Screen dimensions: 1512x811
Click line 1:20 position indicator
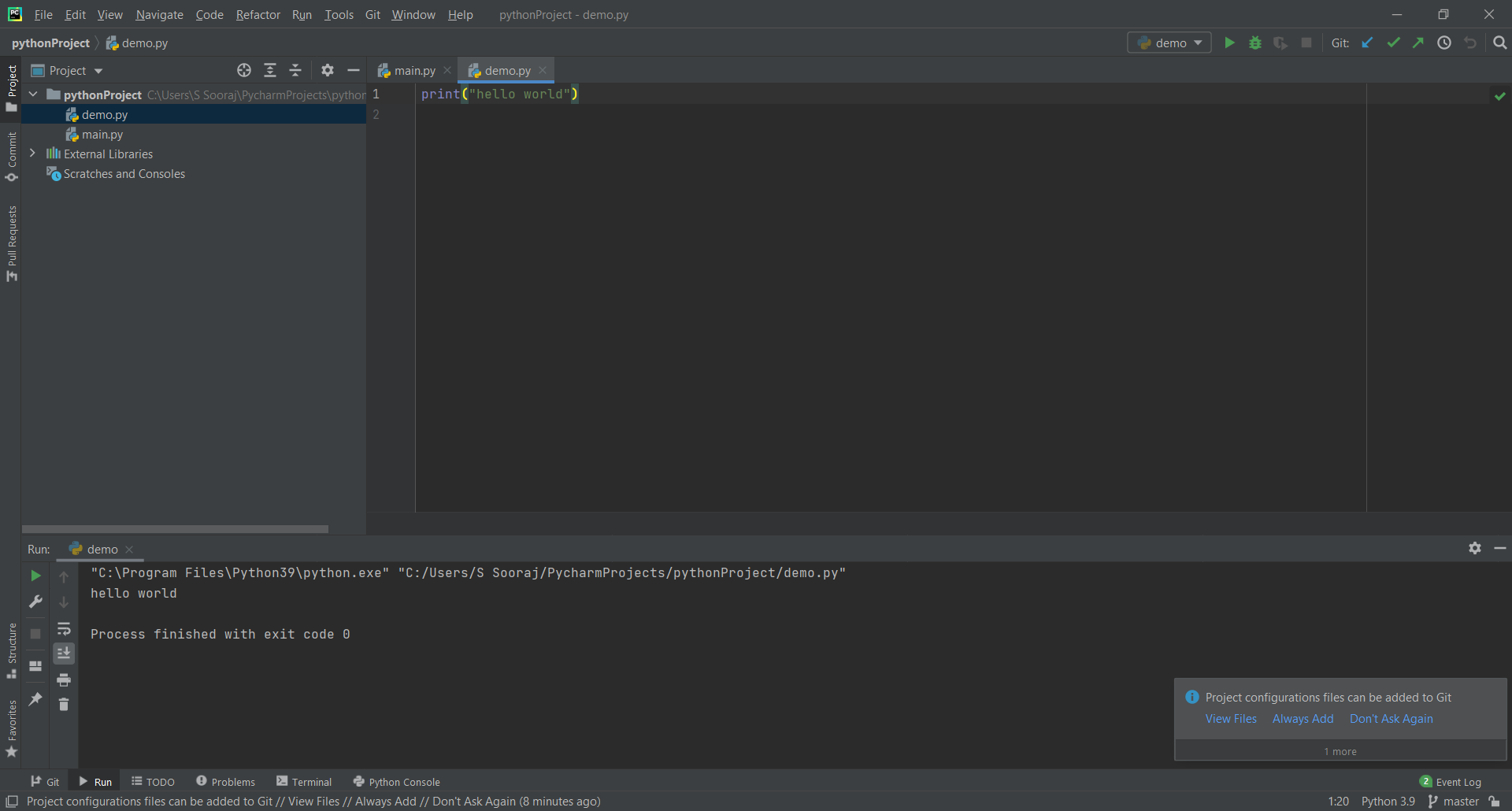point(1338,802)
